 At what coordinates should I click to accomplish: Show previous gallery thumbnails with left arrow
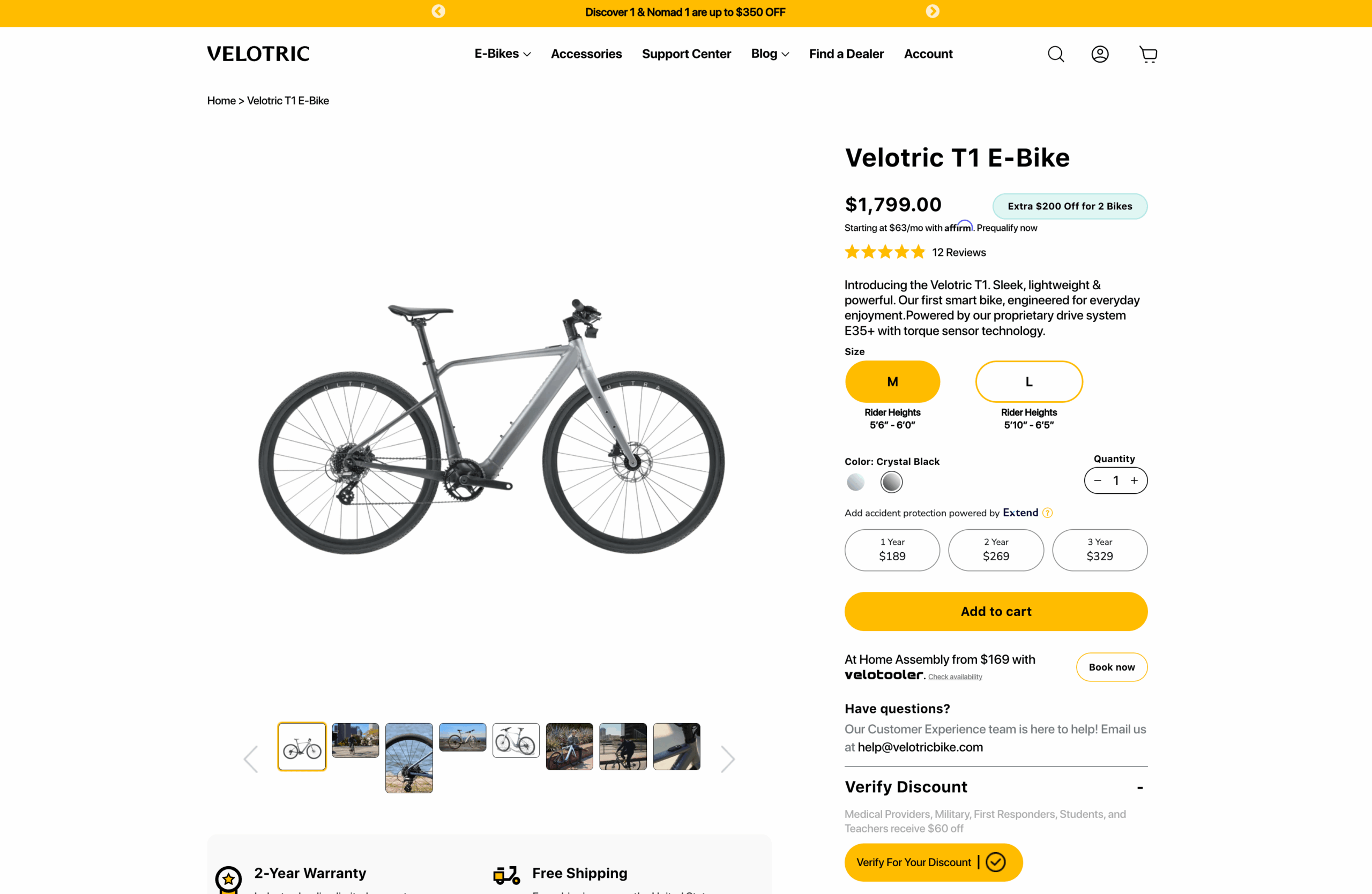[251, 758]
